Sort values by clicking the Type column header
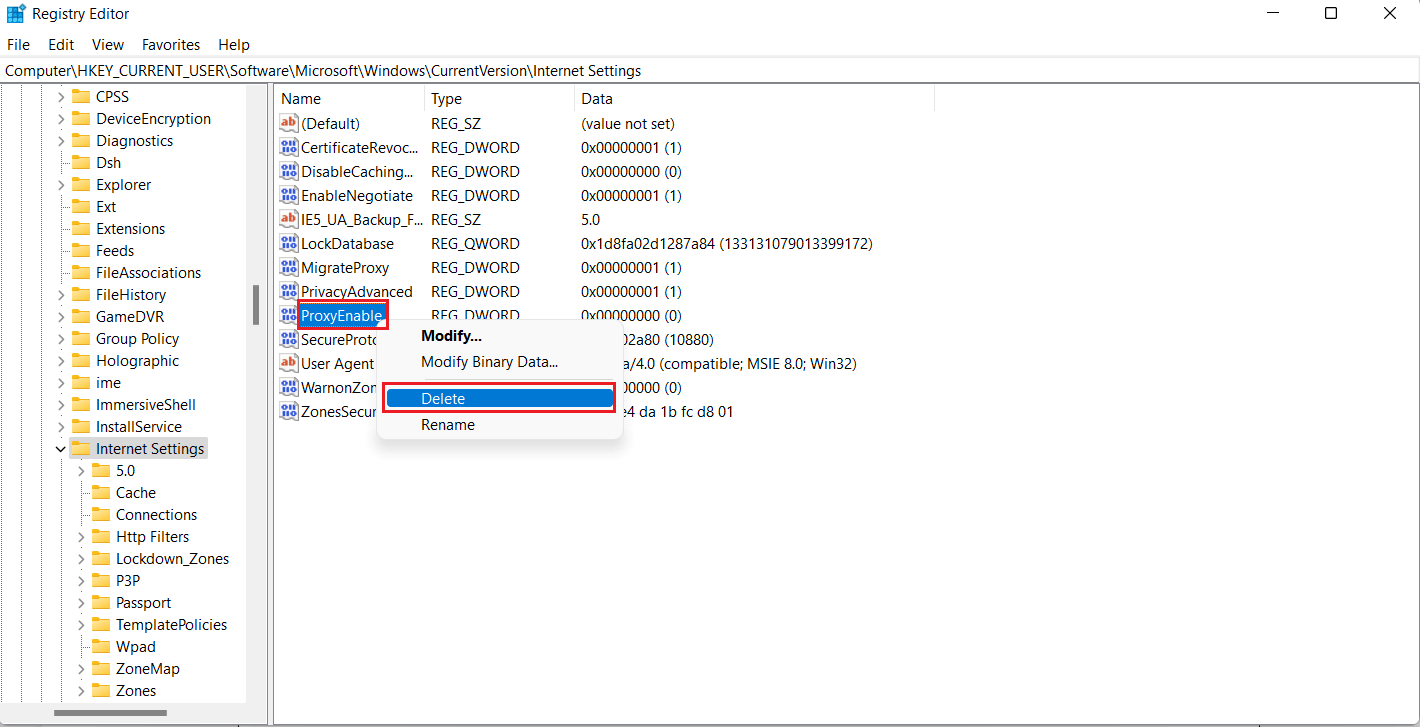1420x727 pixels. pos(446,98)
